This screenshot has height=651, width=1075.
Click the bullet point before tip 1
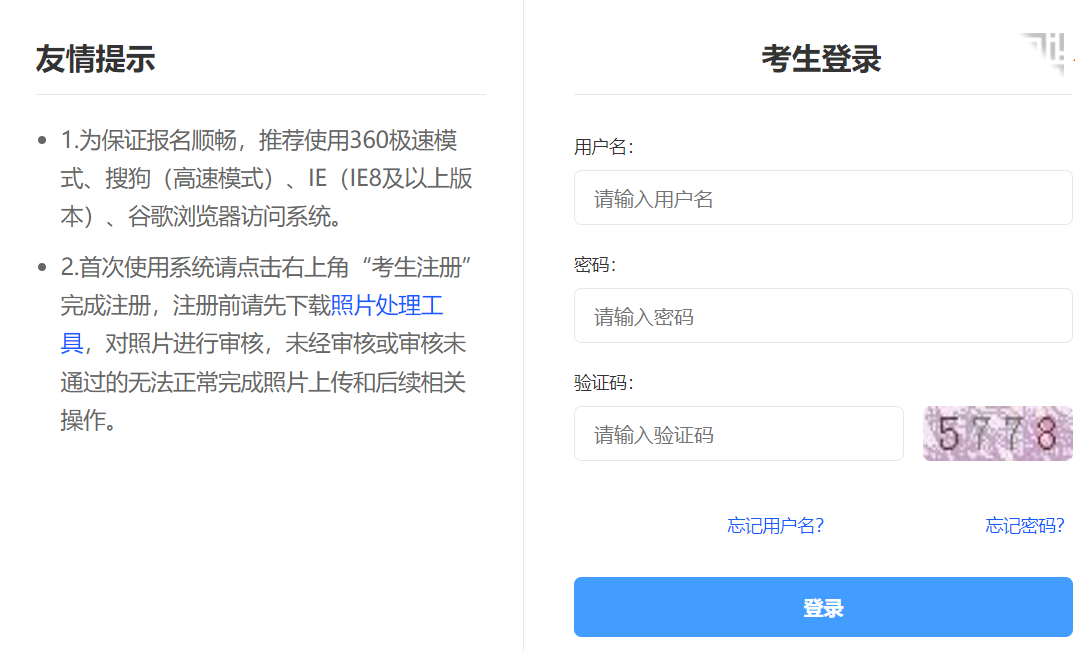click(42, 140)
